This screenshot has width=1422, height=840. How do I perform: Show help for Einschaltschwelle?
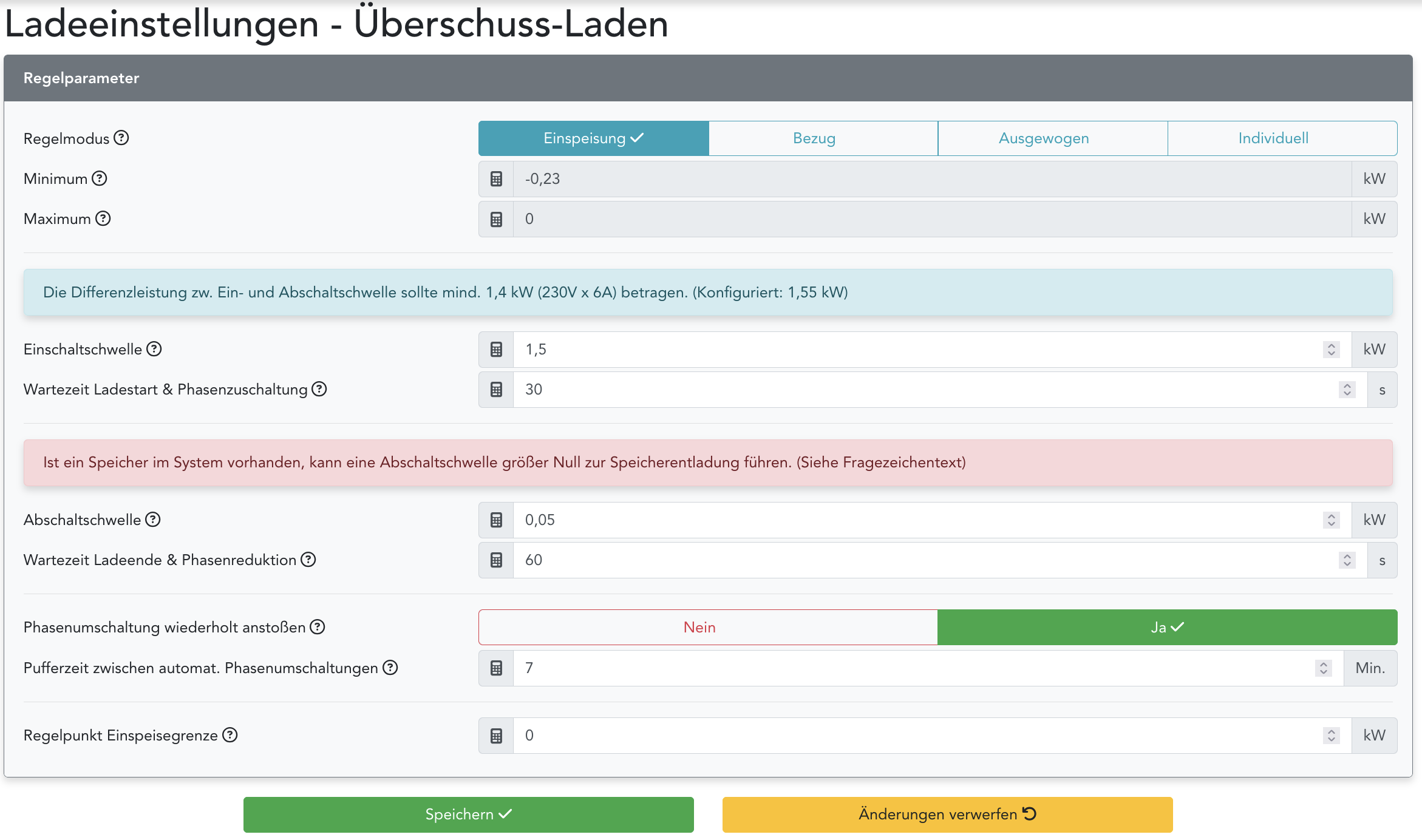click(x=154, y=349)
